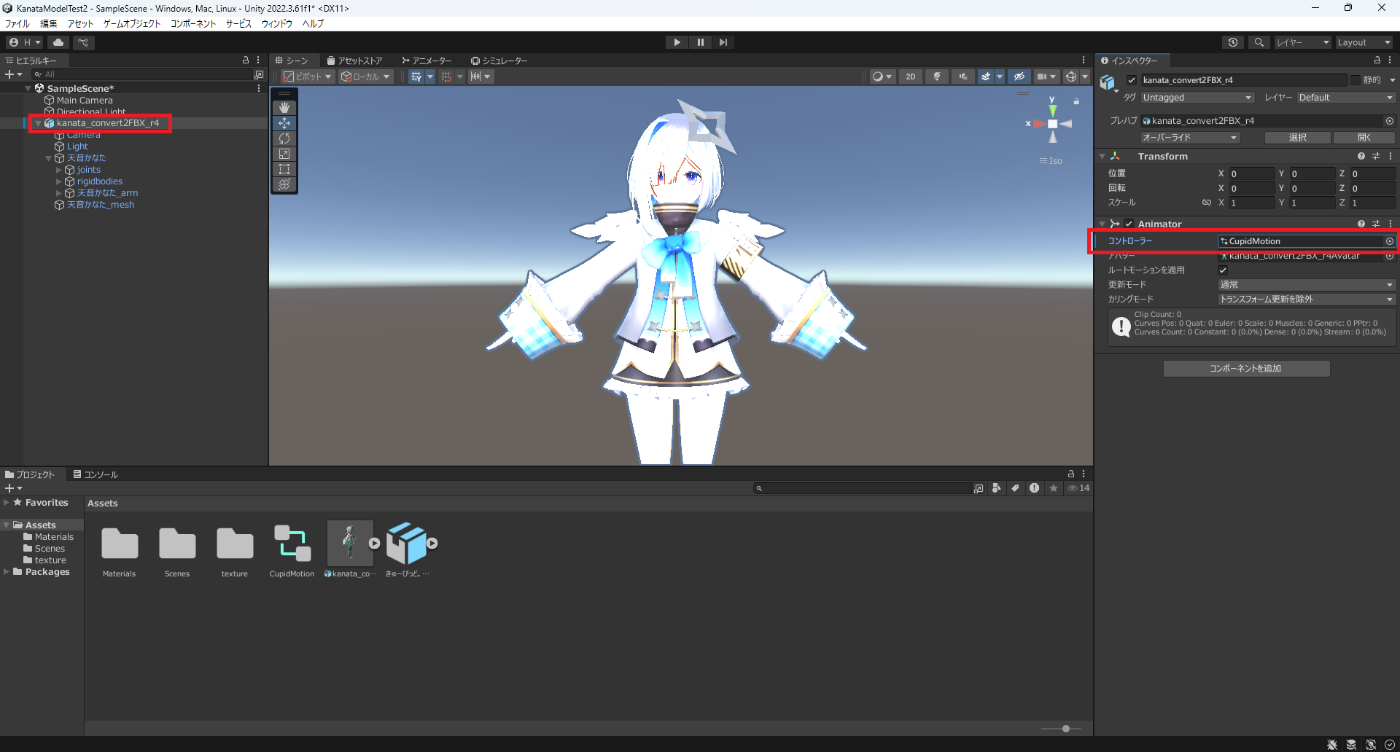Image resolution: width=1400 pixels, height=752 pixels.
Task: Toggle the object active checkbox
Action: [1131, 80]
